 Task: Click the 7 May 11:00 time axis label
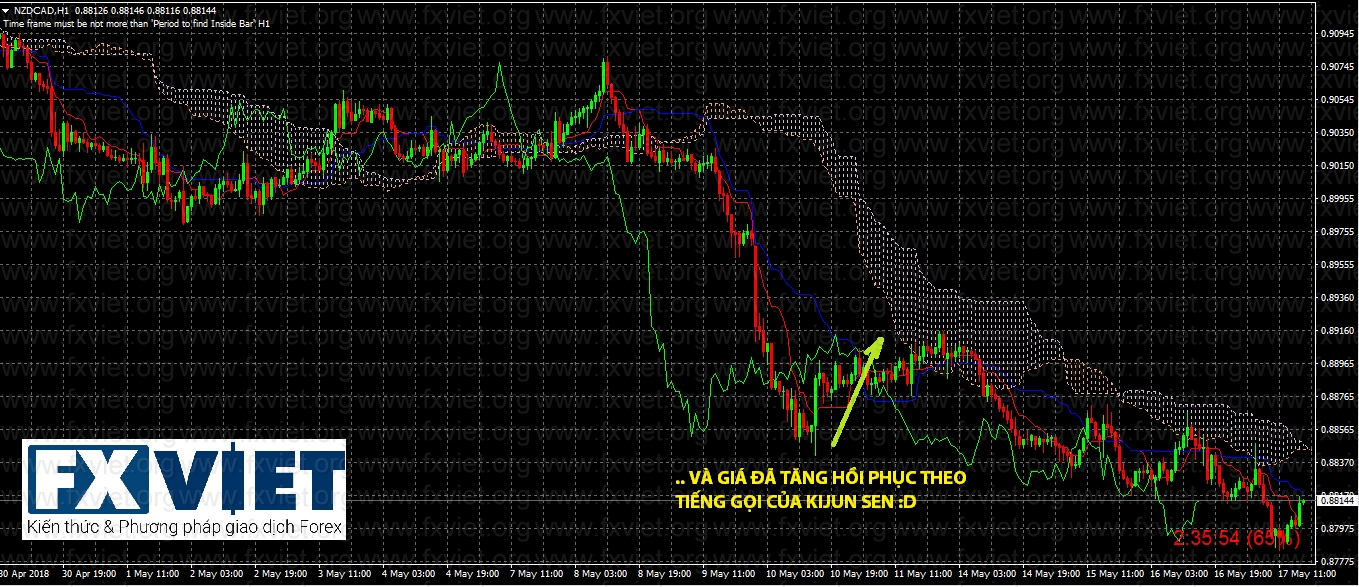[x=537, y=576]
